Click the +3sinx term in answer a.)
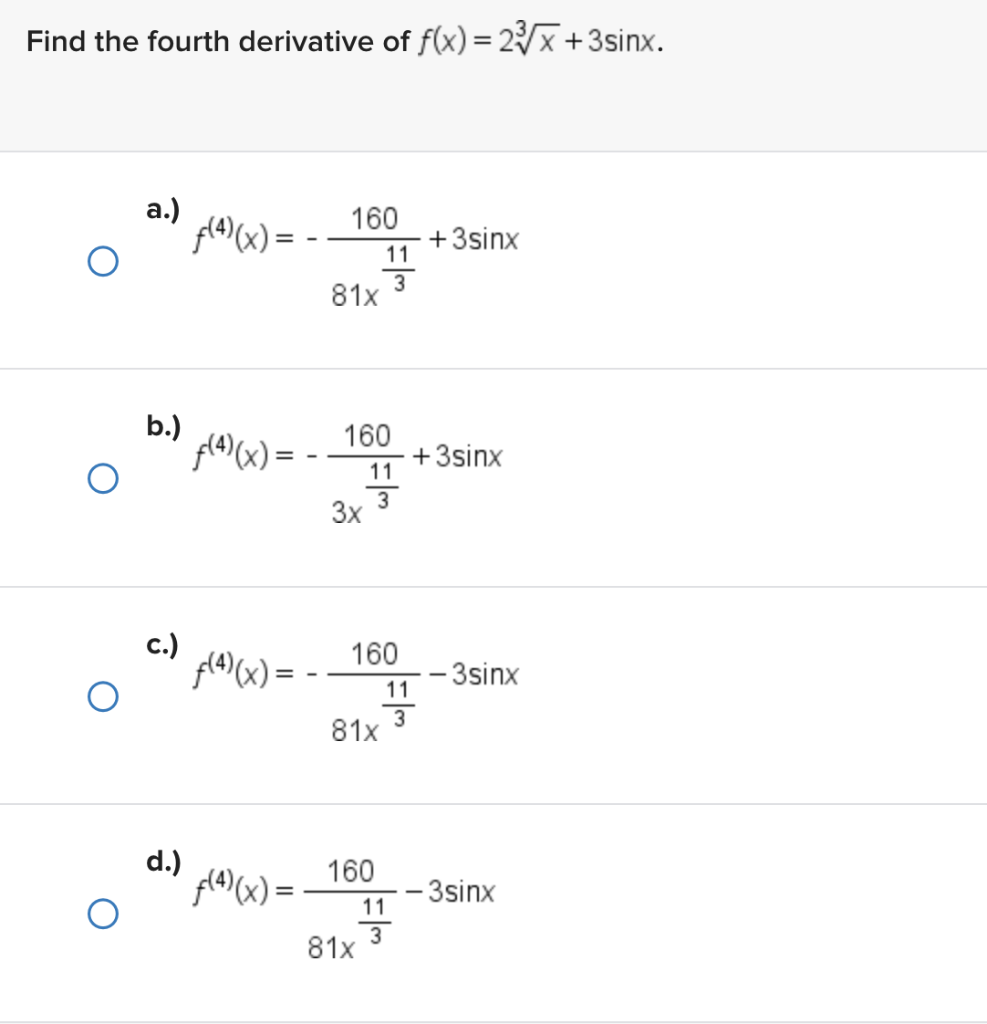 tap(474, 240)
